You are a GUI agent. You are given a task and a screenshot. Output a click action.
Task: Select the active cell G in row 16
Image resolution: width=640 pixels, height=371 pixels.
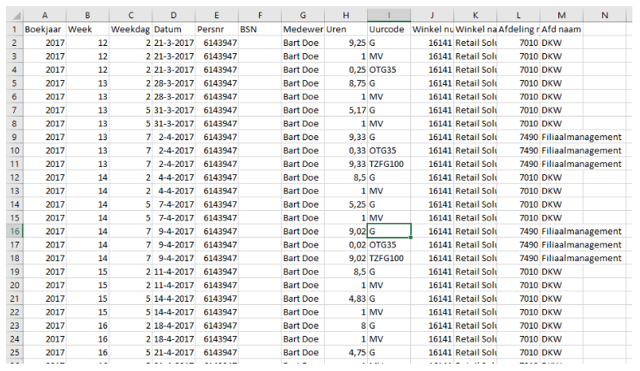[389, 231]
